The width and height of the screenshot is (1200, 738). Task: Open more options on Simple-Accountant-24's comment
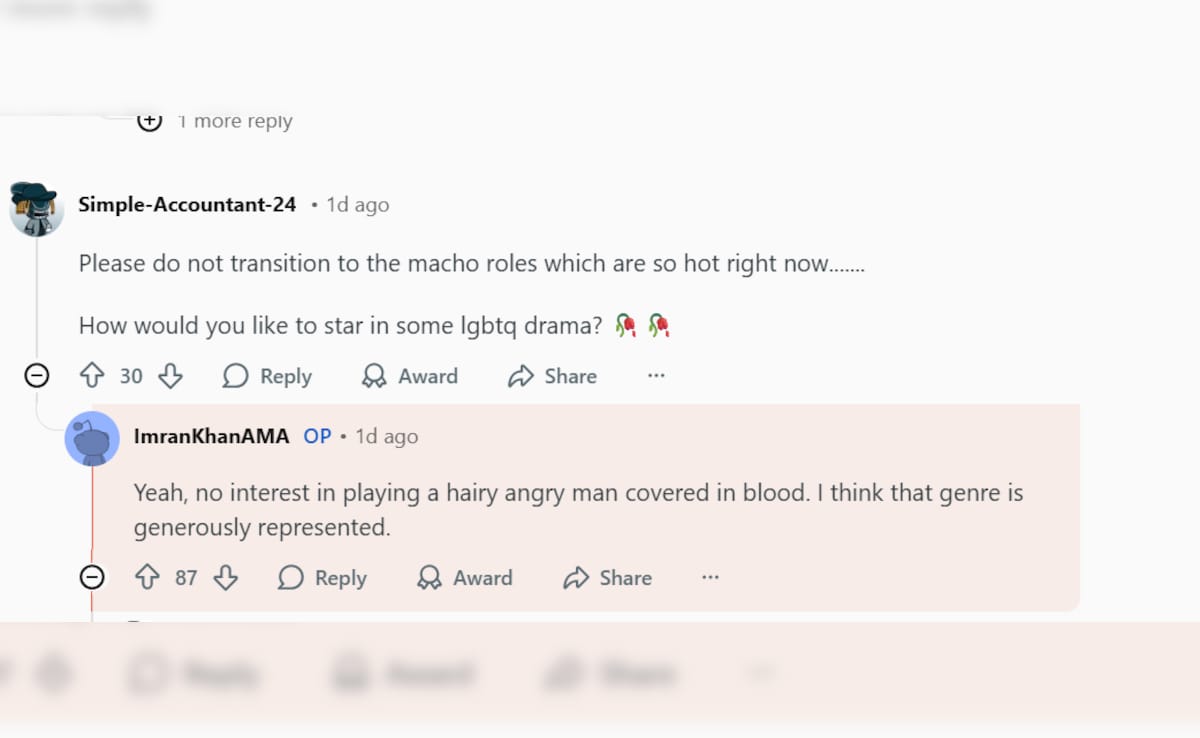click(656, 376)
